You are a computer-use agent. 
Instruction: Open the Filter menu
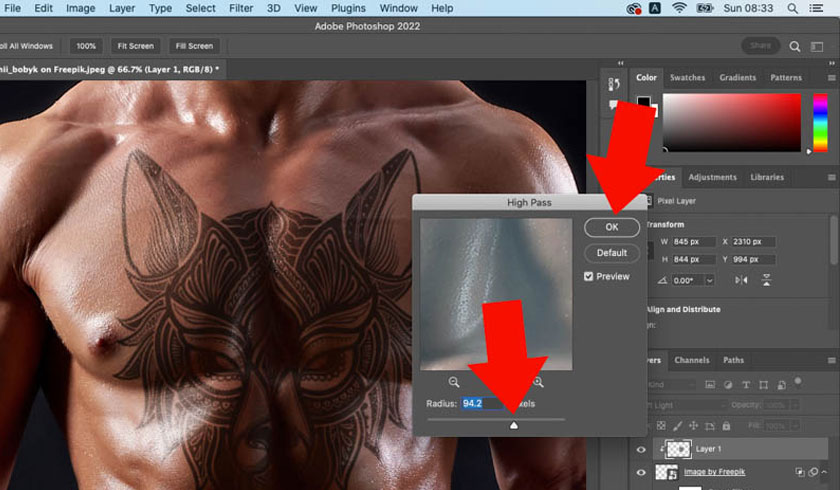coord(241,8)
